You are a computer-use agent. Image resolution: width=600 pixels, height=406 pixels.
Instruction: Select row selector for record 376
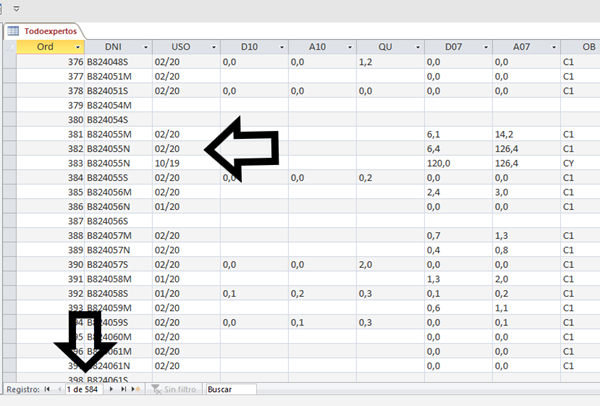click(10, 62)
